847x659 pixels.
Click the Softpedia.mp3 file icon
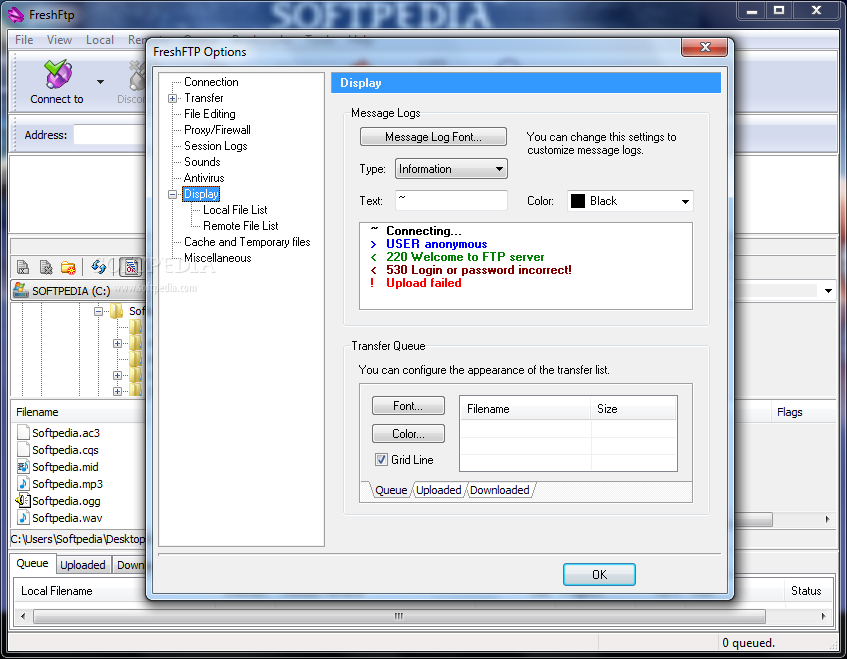tap(23, 483)
